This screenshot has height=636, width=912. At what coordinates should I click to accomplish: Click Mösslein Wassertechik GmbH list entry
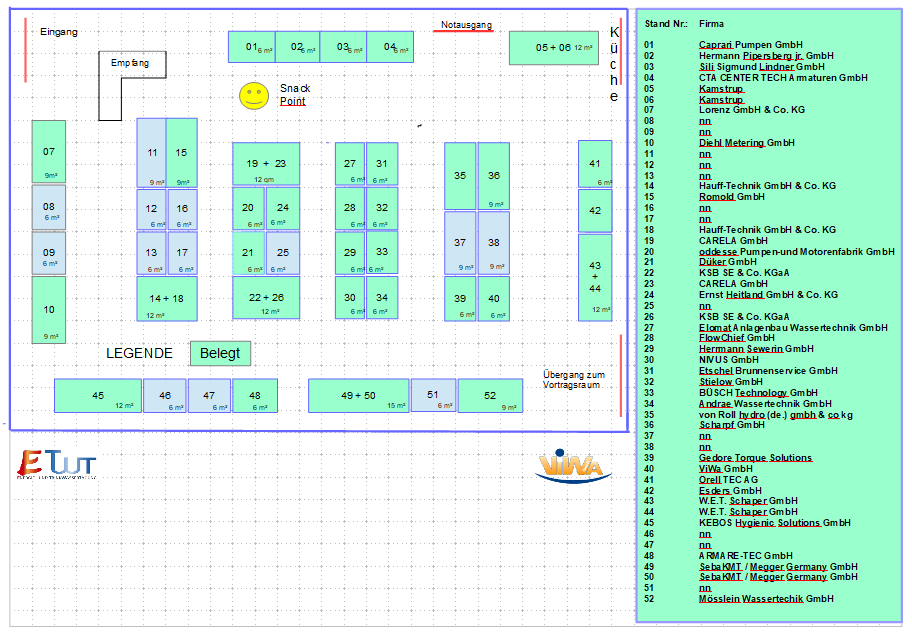(766, 599)
